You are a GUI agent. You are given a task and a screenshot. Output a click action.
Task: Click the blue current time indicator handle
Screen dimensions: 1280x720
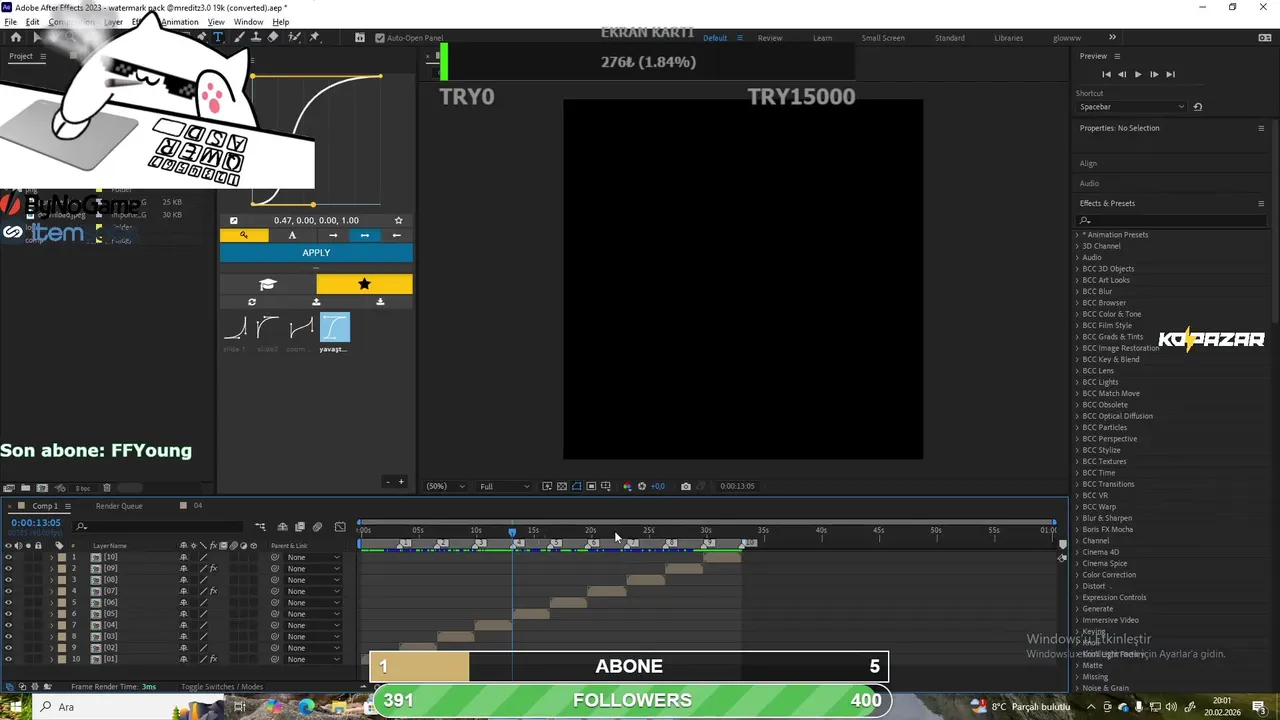point(512,531)
